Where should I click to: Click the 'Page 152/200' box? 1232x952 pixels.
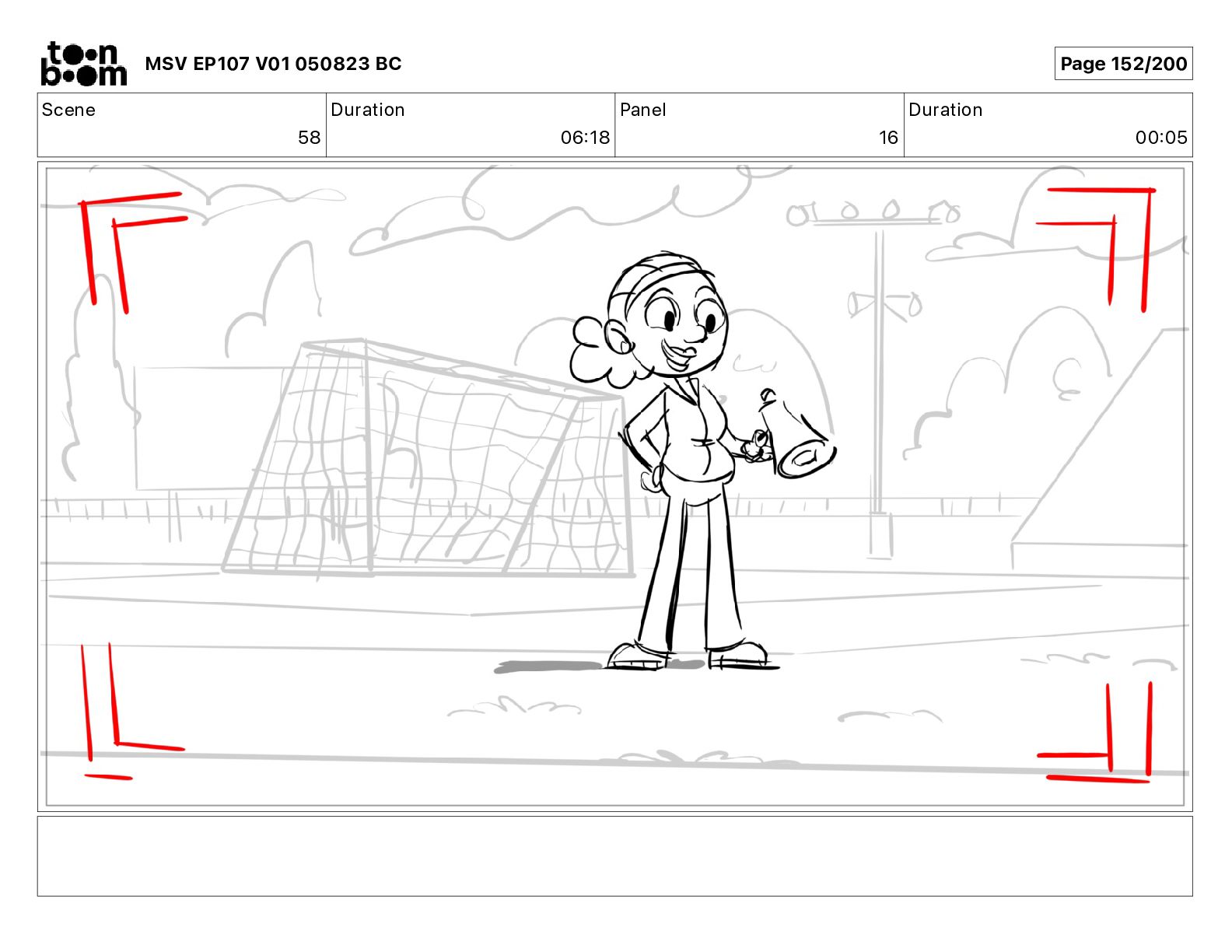tap(1123, 64)
